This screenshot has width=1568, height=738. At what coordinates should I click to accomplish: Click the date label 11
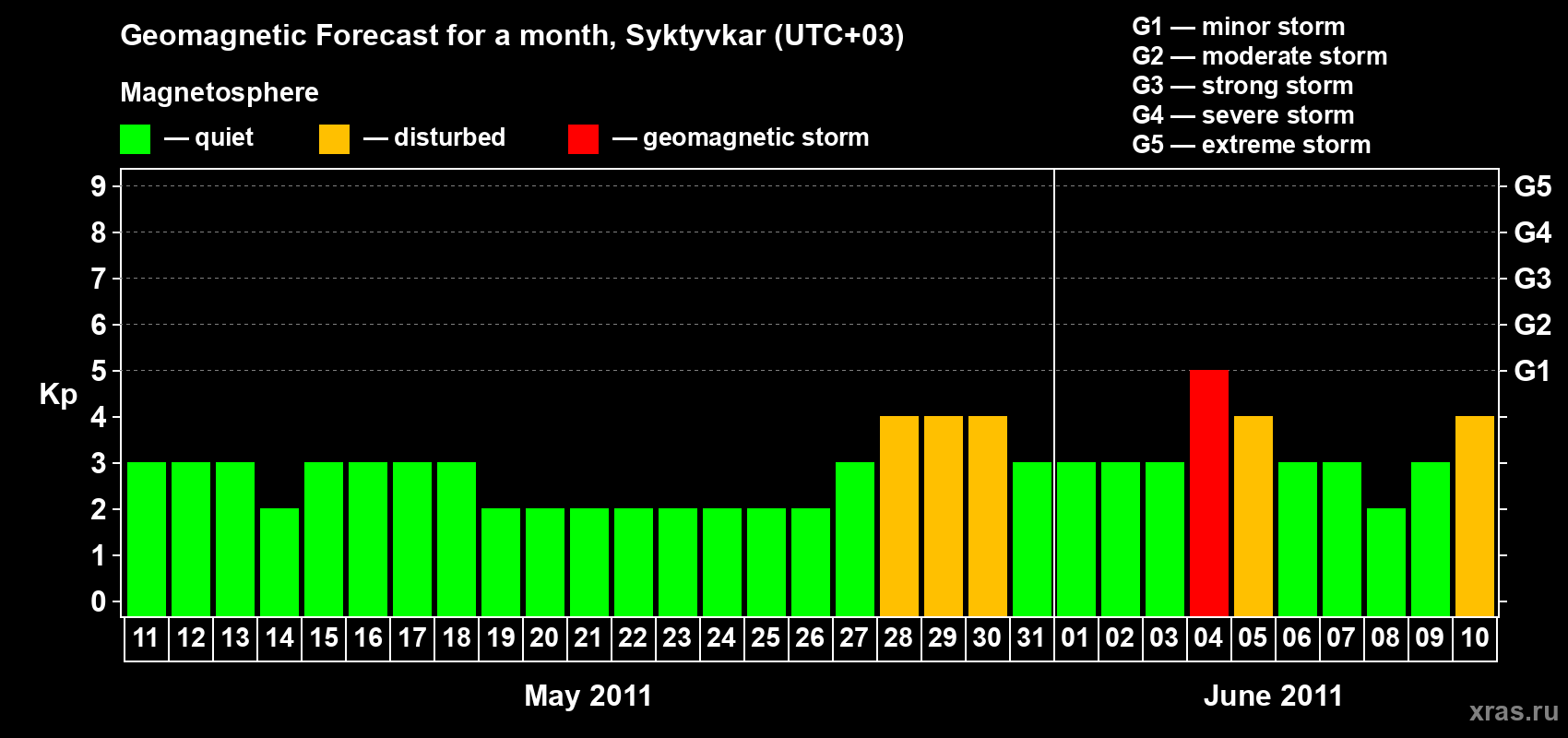[147, 638]
